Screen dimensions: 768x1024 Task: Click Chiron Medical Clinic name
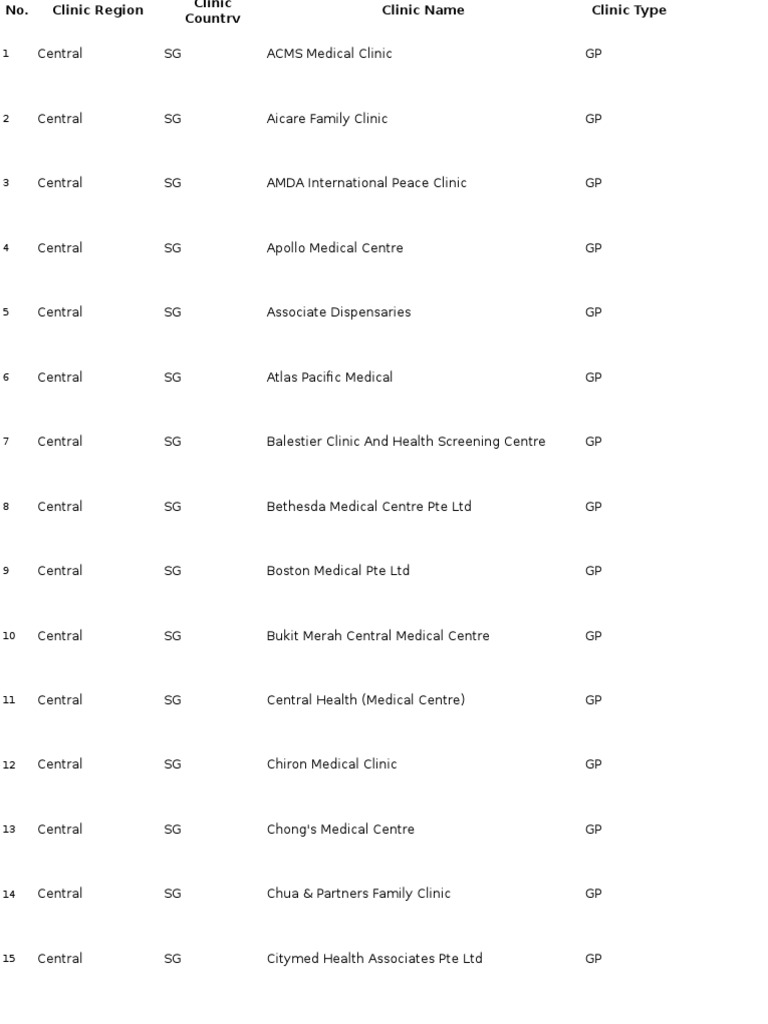(x=331, y=764)
